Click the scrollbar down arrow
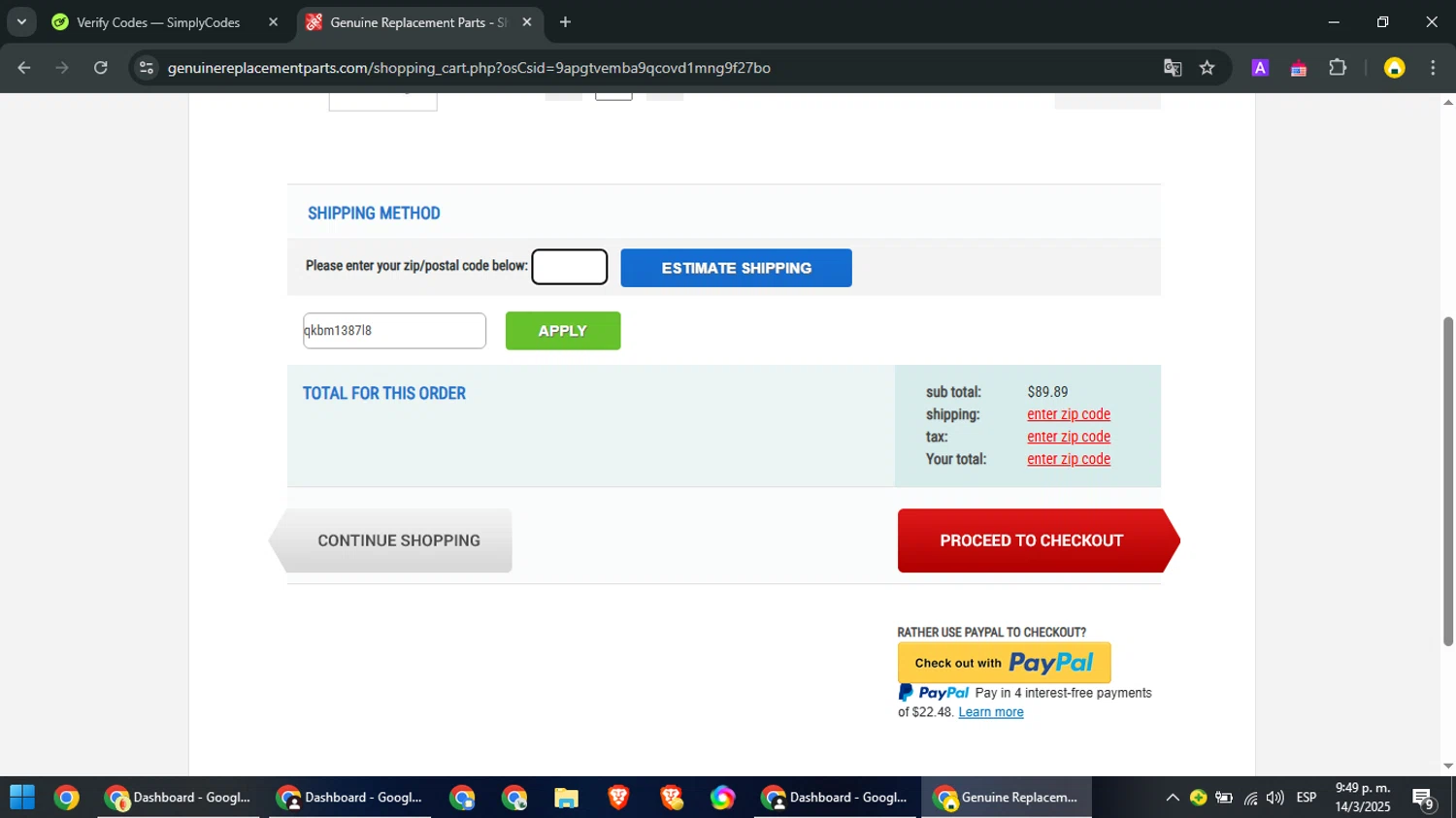 tap(1448, 766)
